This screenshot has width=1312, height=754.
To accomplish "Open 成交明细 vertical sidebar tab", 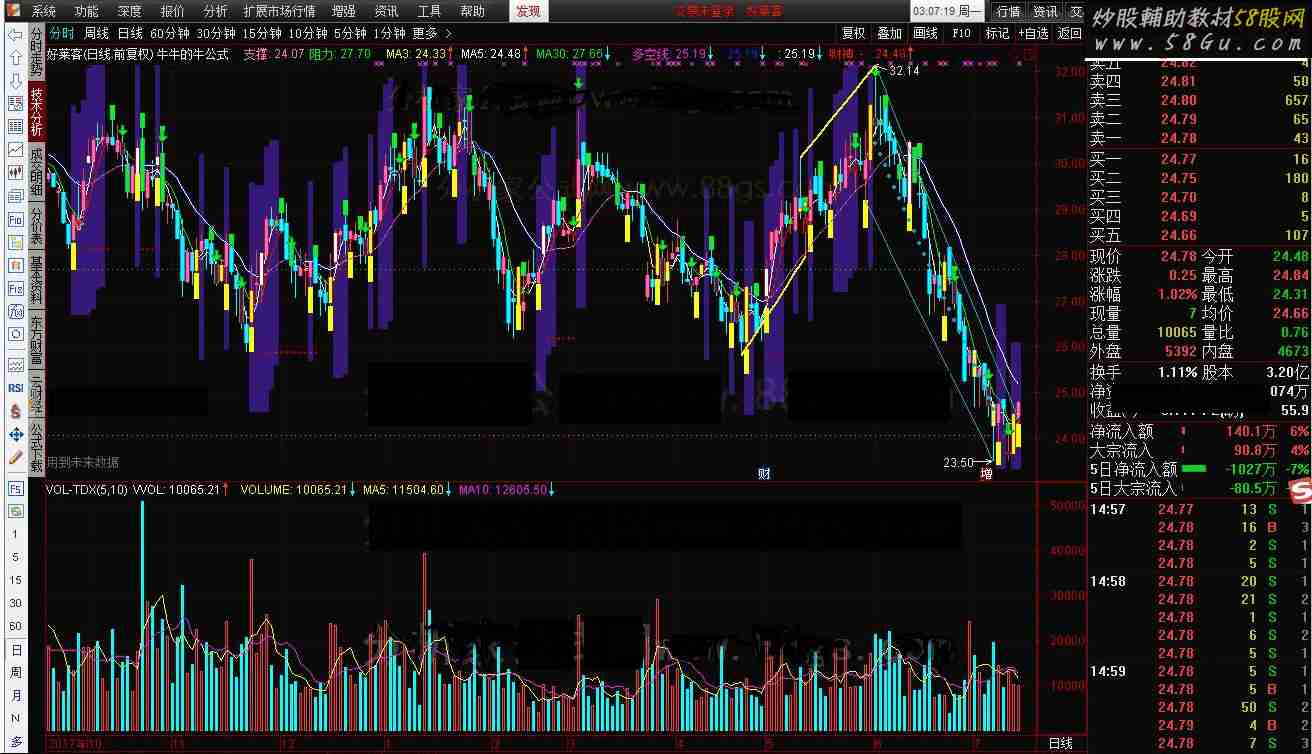I will 37,171.
